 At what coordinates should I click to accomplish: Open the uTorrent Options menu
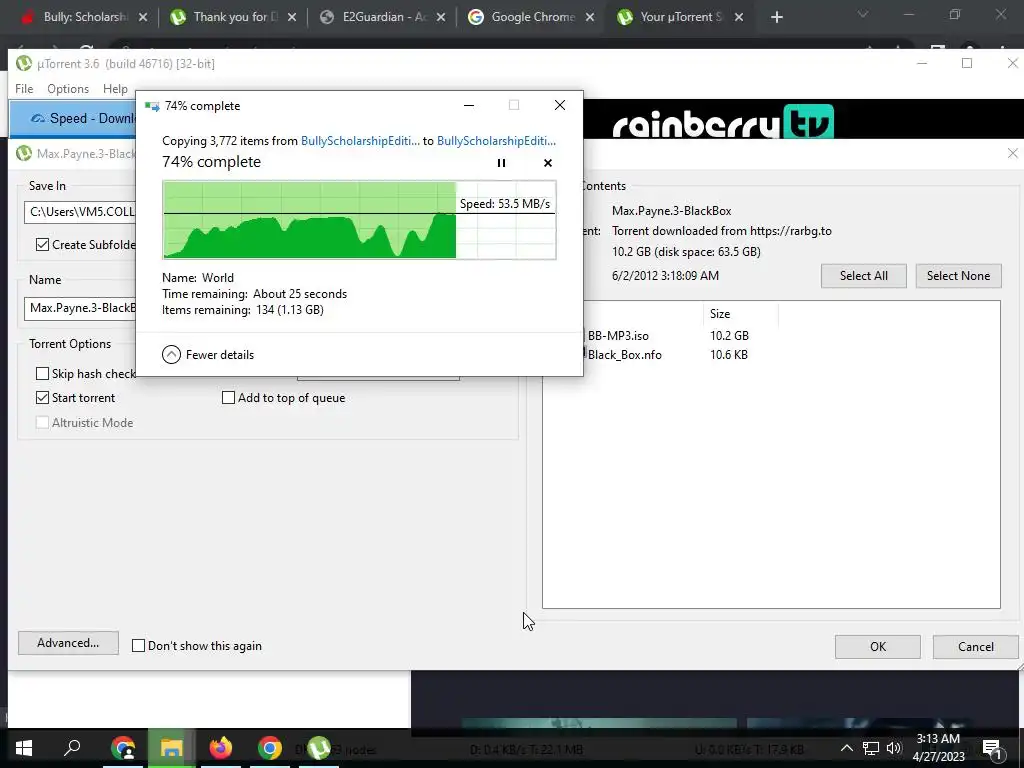pos(68,89)
